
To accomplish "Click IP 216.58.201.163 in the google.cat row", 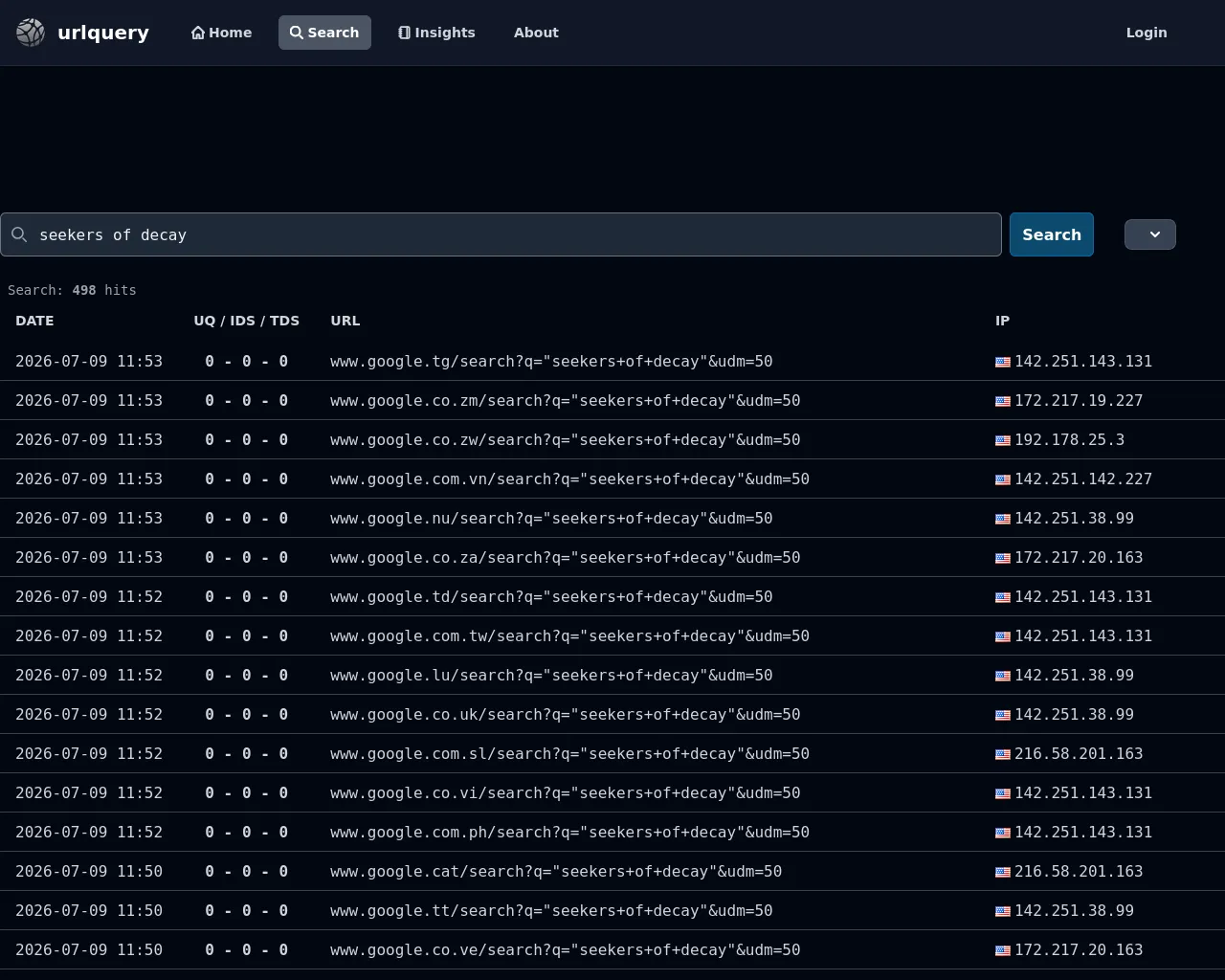I will 1079,872.
